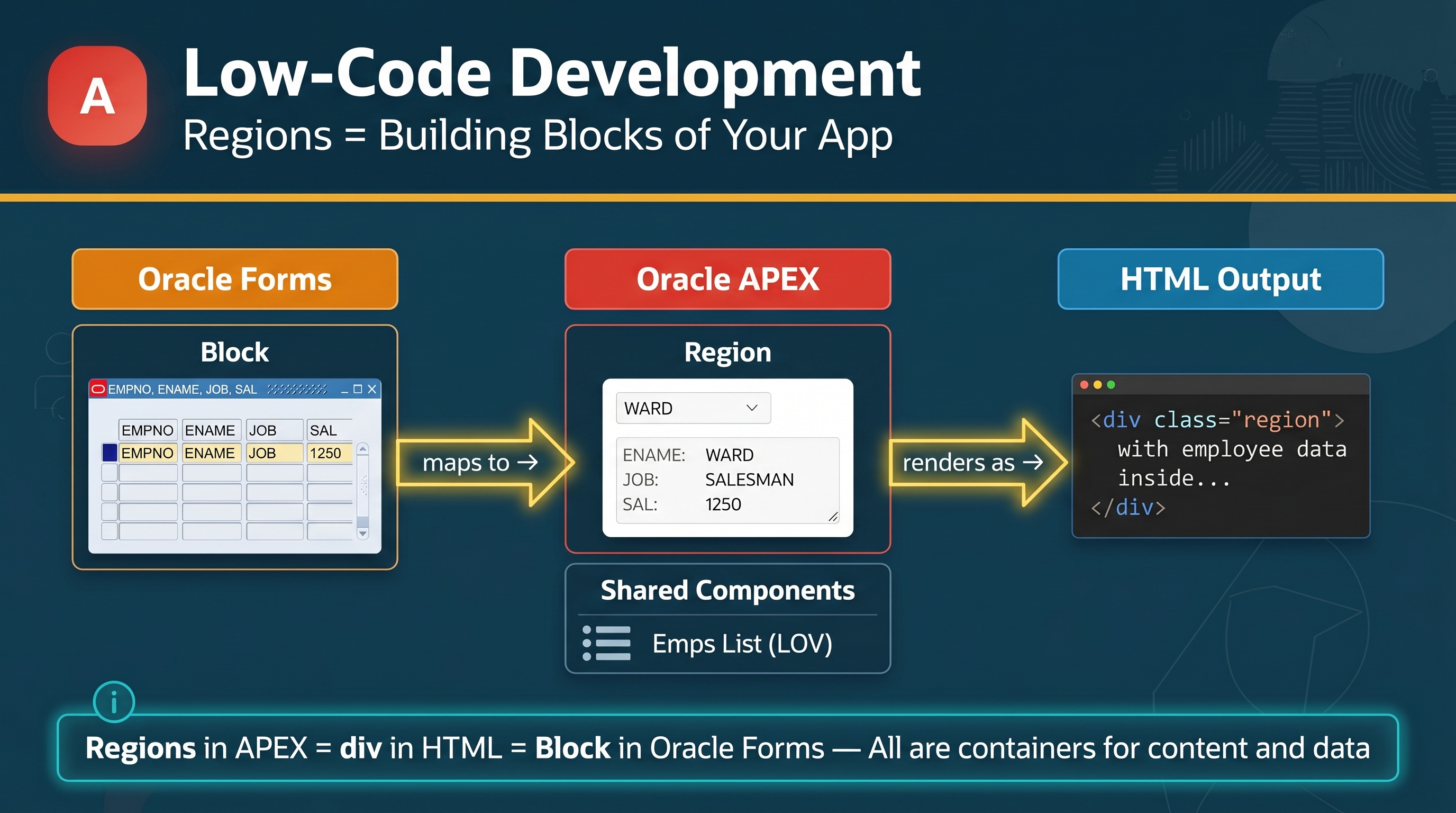The height and width of the screenshot is (813, 1456).
Task: Click the 'maps to' arrow label
Action: pyautogui.click(x=480, y=463)
